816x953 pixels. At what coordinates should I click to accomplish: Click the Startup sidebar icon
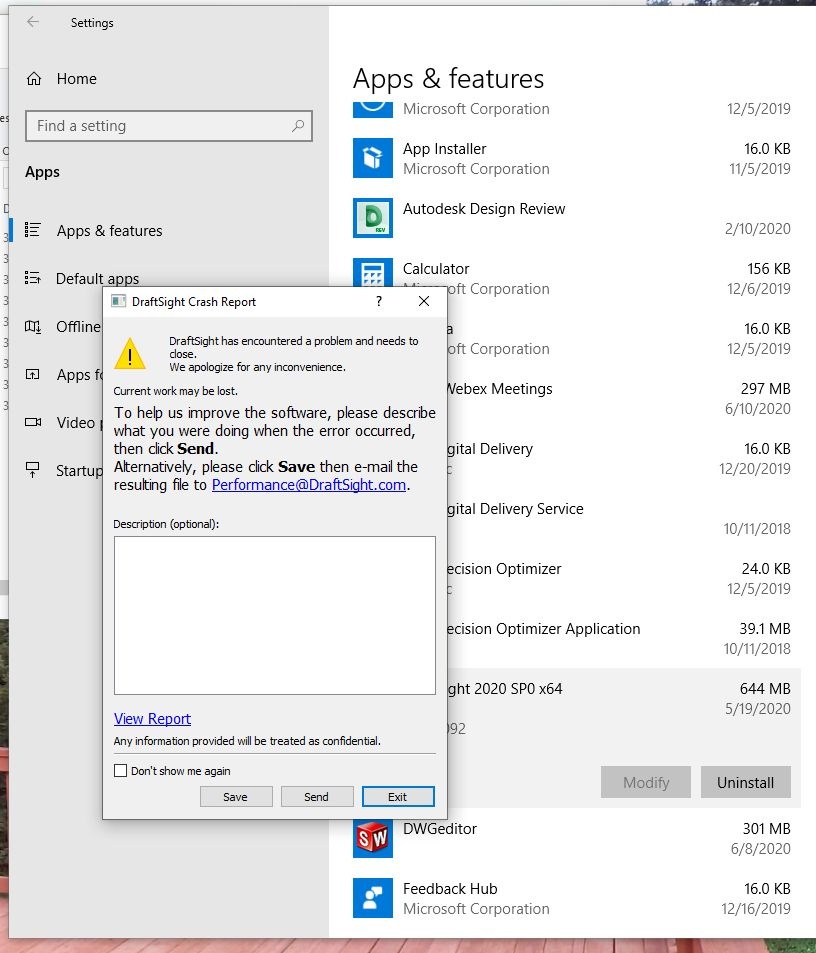coord(33,470)
